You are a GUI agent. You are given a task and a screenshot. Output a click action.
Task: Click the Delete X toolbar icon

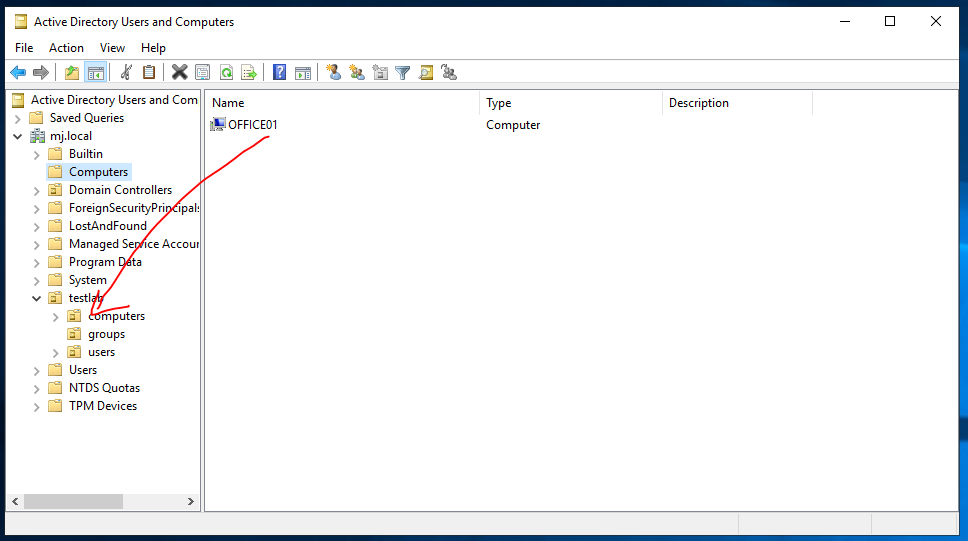[x=180, y=73]
